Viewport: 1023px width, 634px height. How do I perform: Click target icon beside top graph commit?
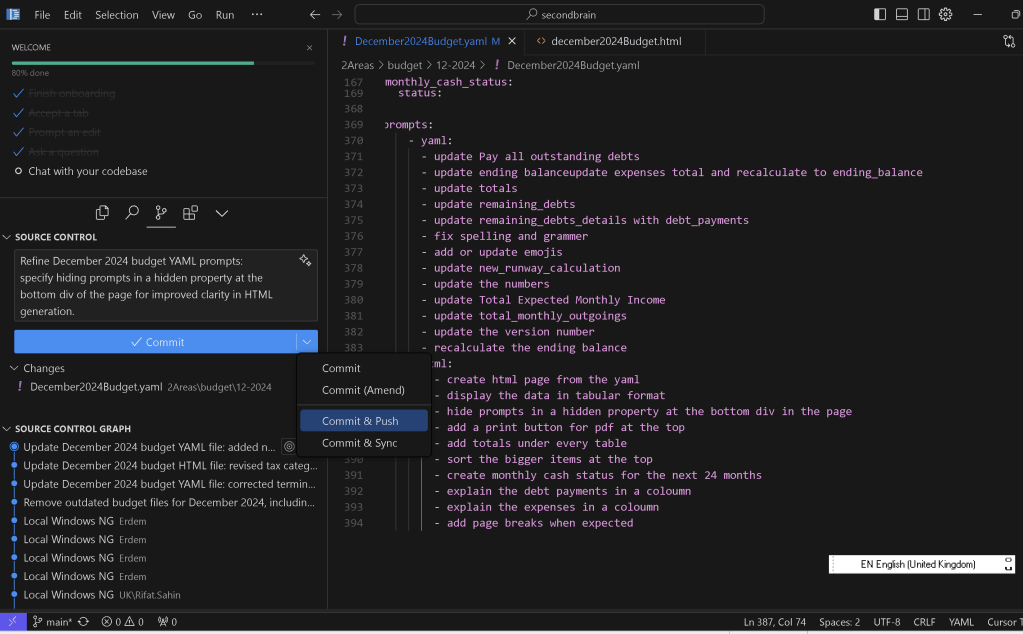(x=289, y=447)
